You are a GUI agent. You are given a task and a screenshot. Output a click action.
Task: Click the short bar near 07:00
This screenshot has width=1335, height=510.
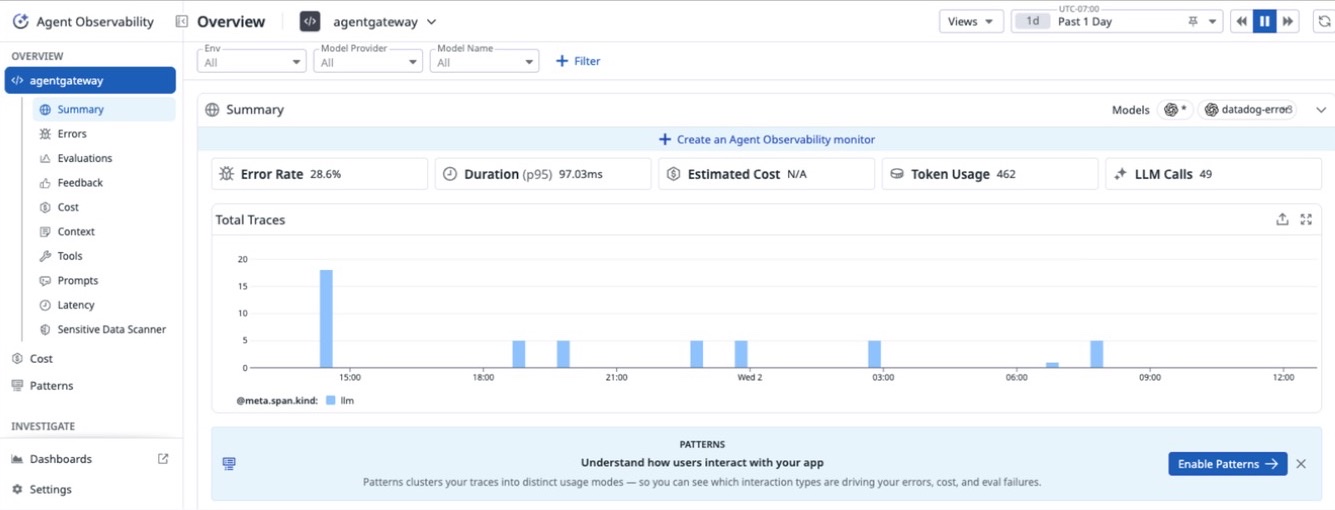[x=1052, y=365]
